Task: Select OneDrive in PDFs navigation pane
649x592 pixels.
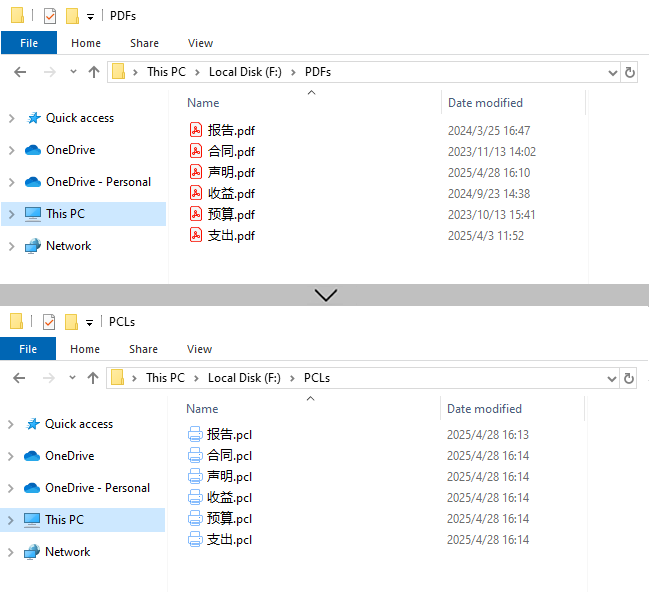Action: click(x=70, y=150)
